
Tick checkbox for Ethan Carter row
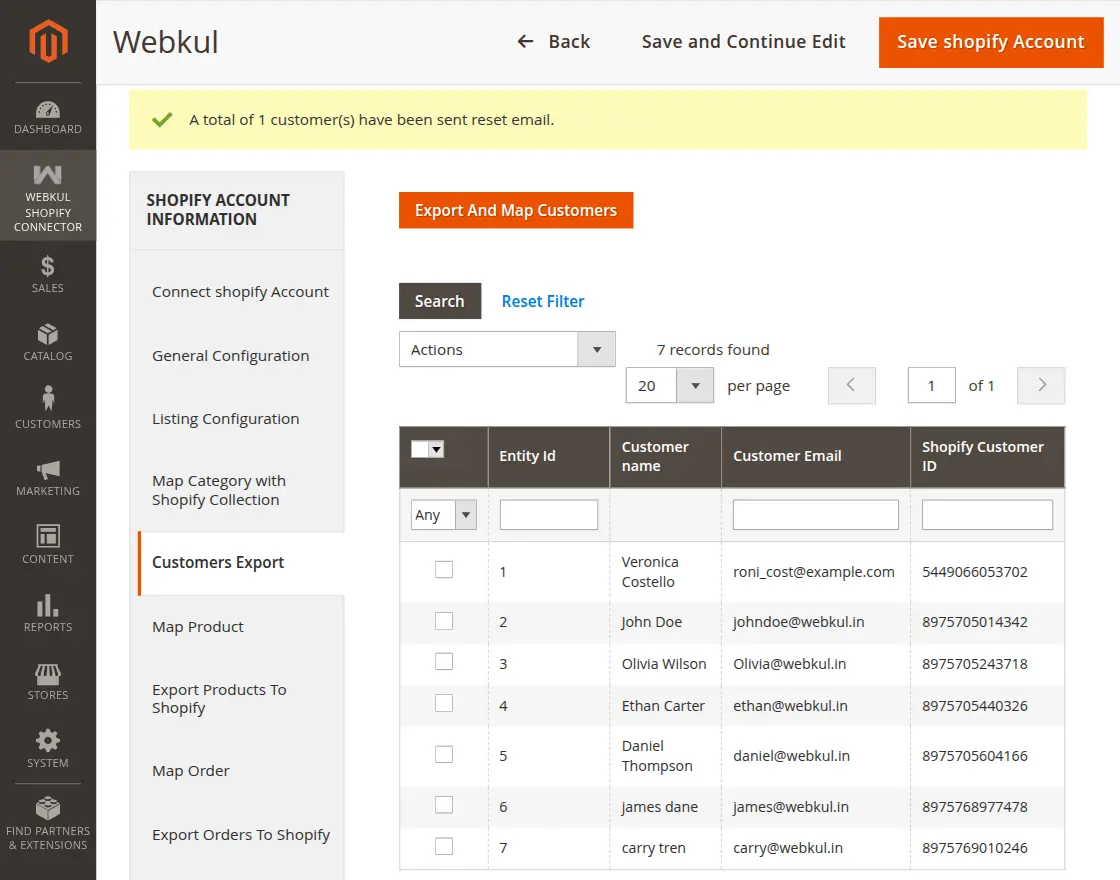[x=444, y=703]
